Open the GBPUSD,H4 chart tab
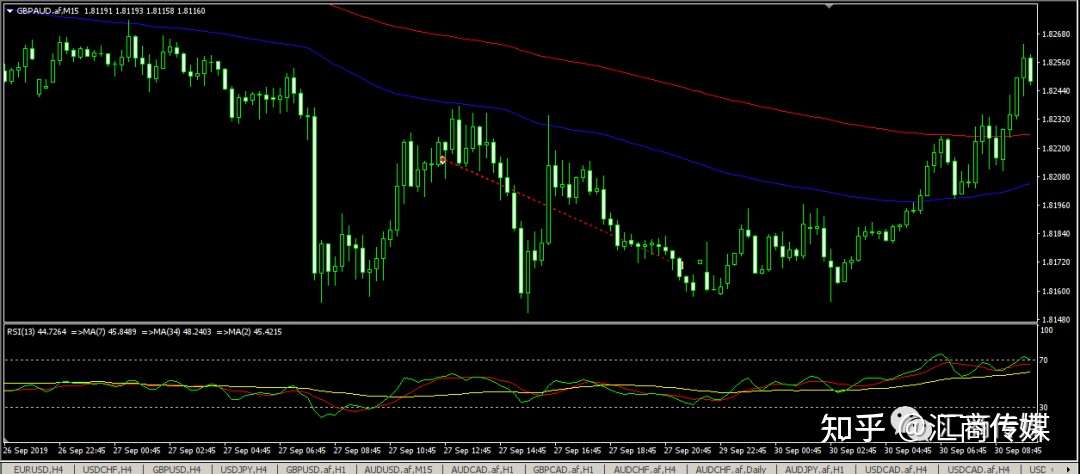Screen dimensions: 1080x474 tap(177, 469)
